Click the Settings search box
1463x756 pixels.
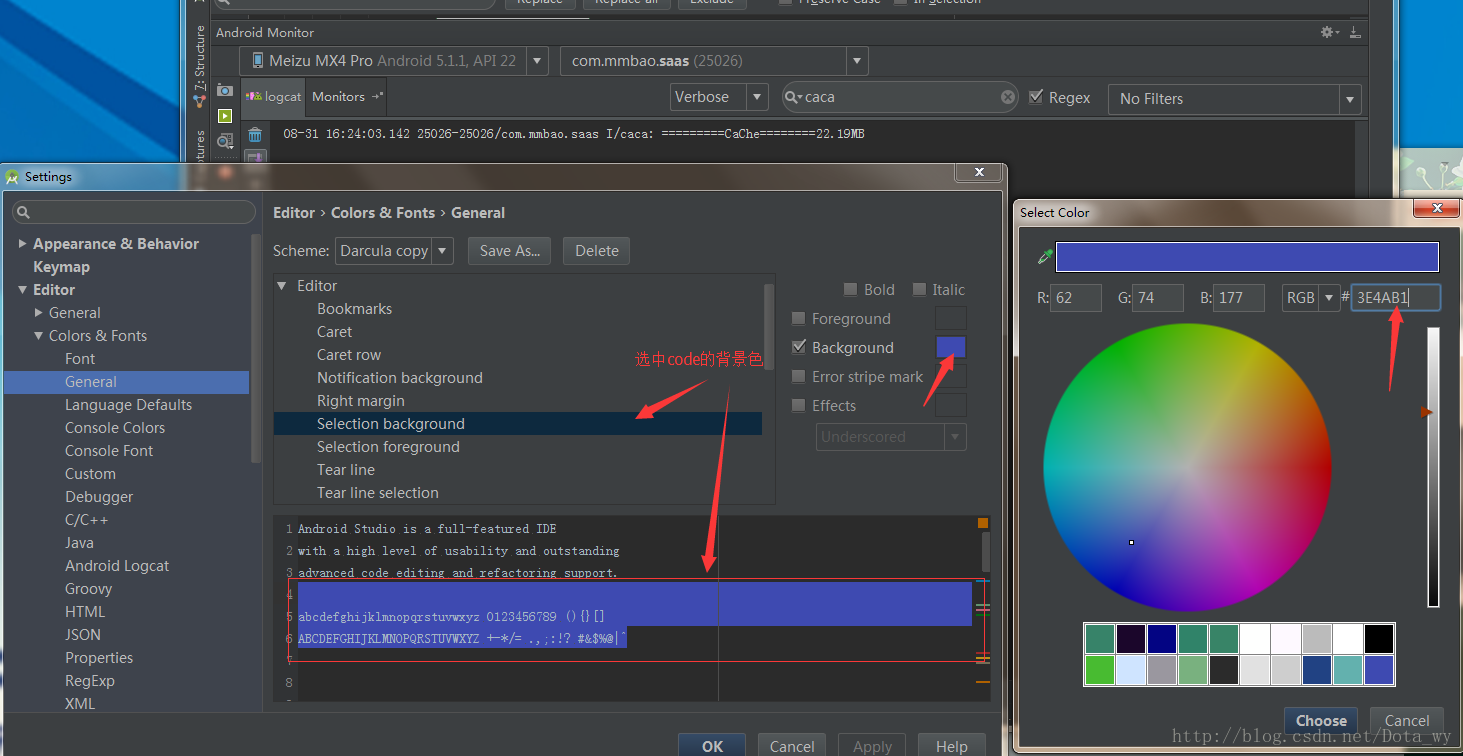[134, 212]
